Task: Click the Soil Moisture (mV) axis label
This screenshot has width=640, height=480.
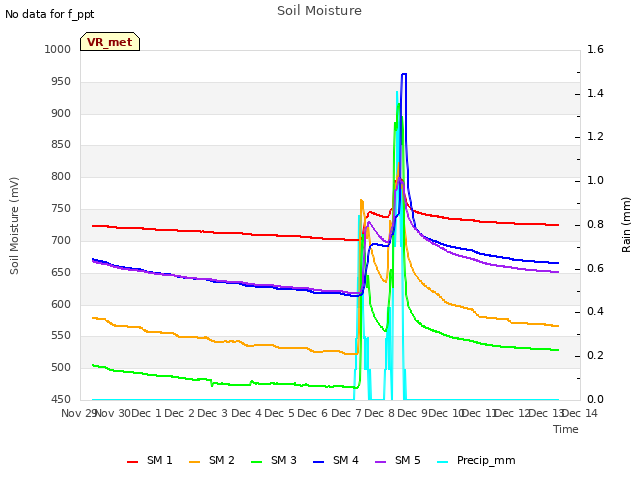Action: tap(14, 226)
